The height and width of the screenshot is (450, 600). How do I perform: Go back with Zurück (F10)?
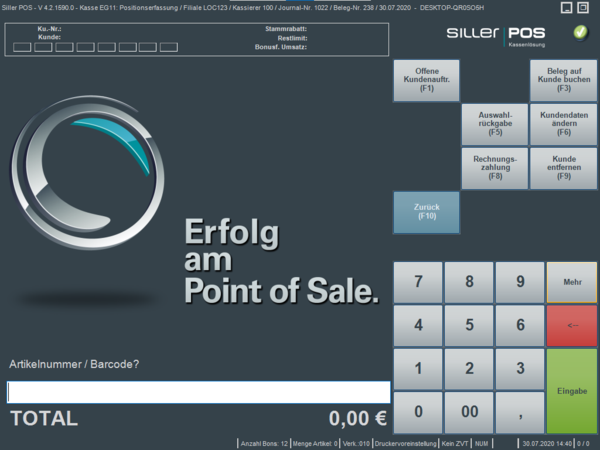click(426, 212)
